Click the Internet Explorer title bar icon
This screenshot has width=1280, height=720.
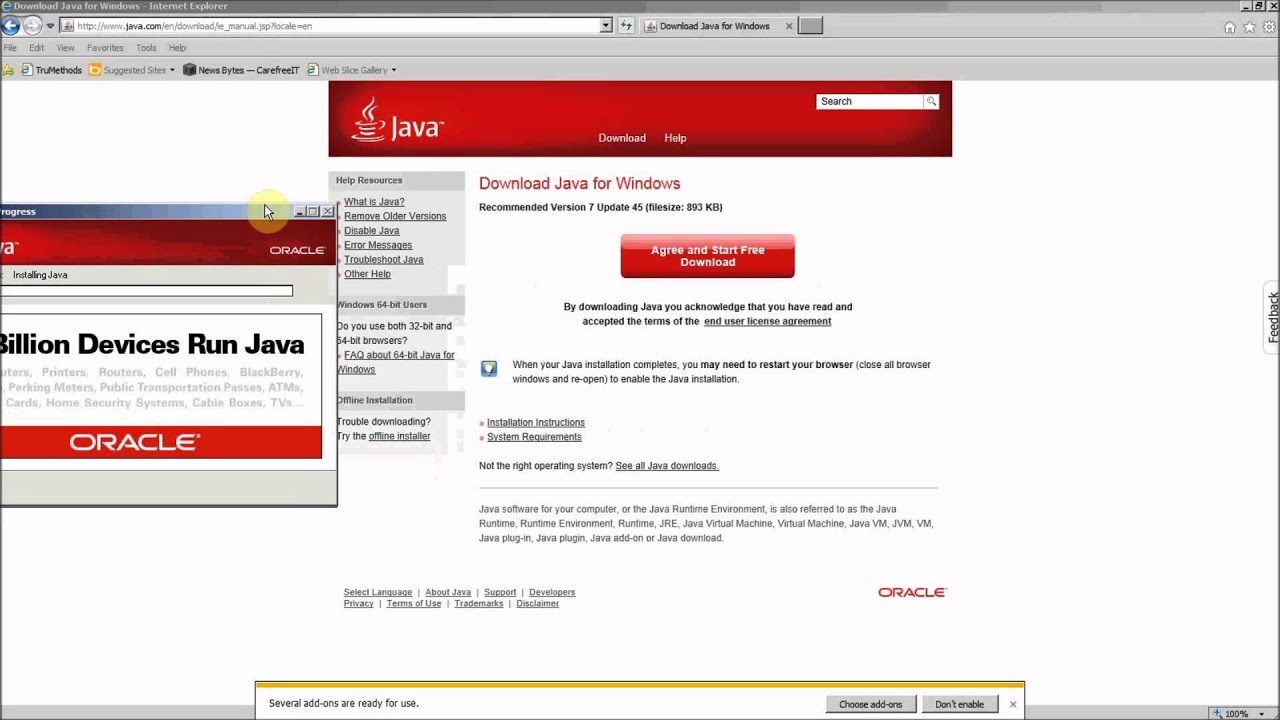tap(6, 6)
